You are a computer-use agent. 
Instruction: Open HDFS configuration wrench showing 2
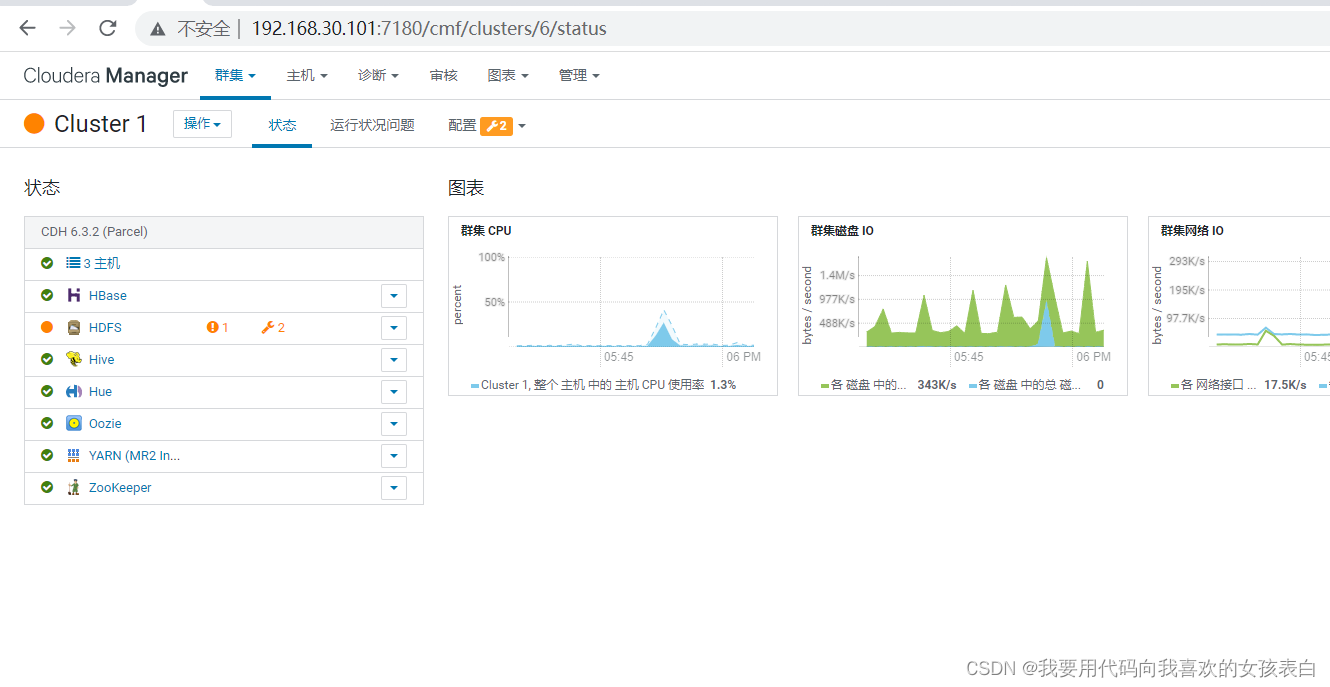click(x=273, y=327)
